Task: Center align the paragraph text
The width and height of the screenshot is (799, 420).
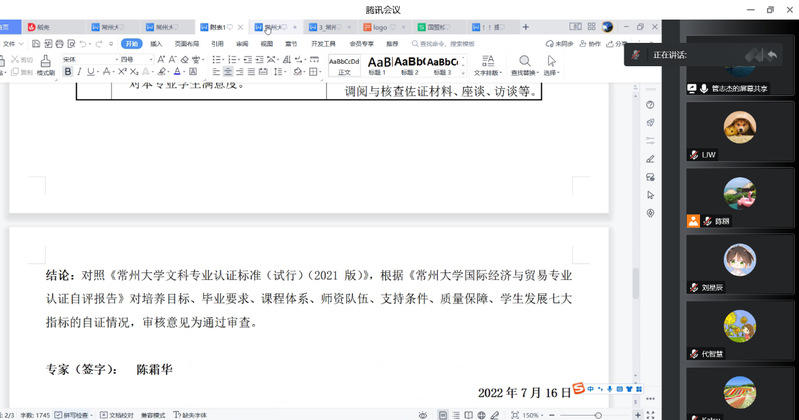Action: (x=228, y=72)
